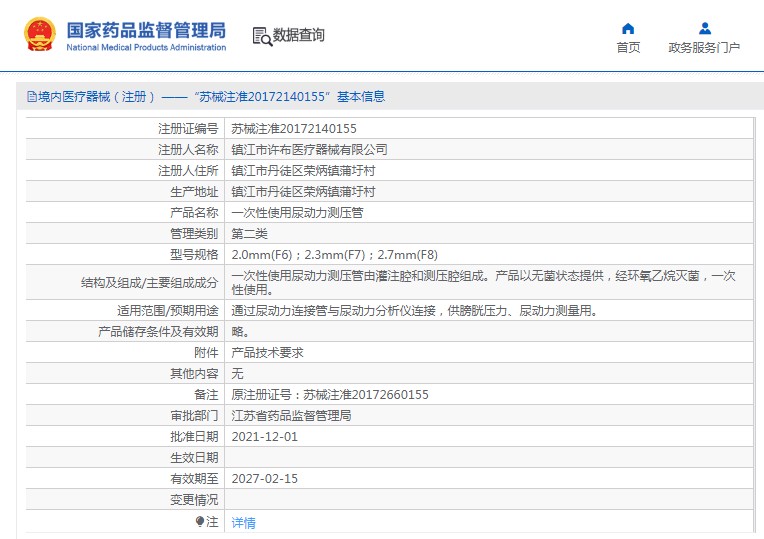Click the 有效期至 row label
This screenshot has height=539, width=764.
194,478
